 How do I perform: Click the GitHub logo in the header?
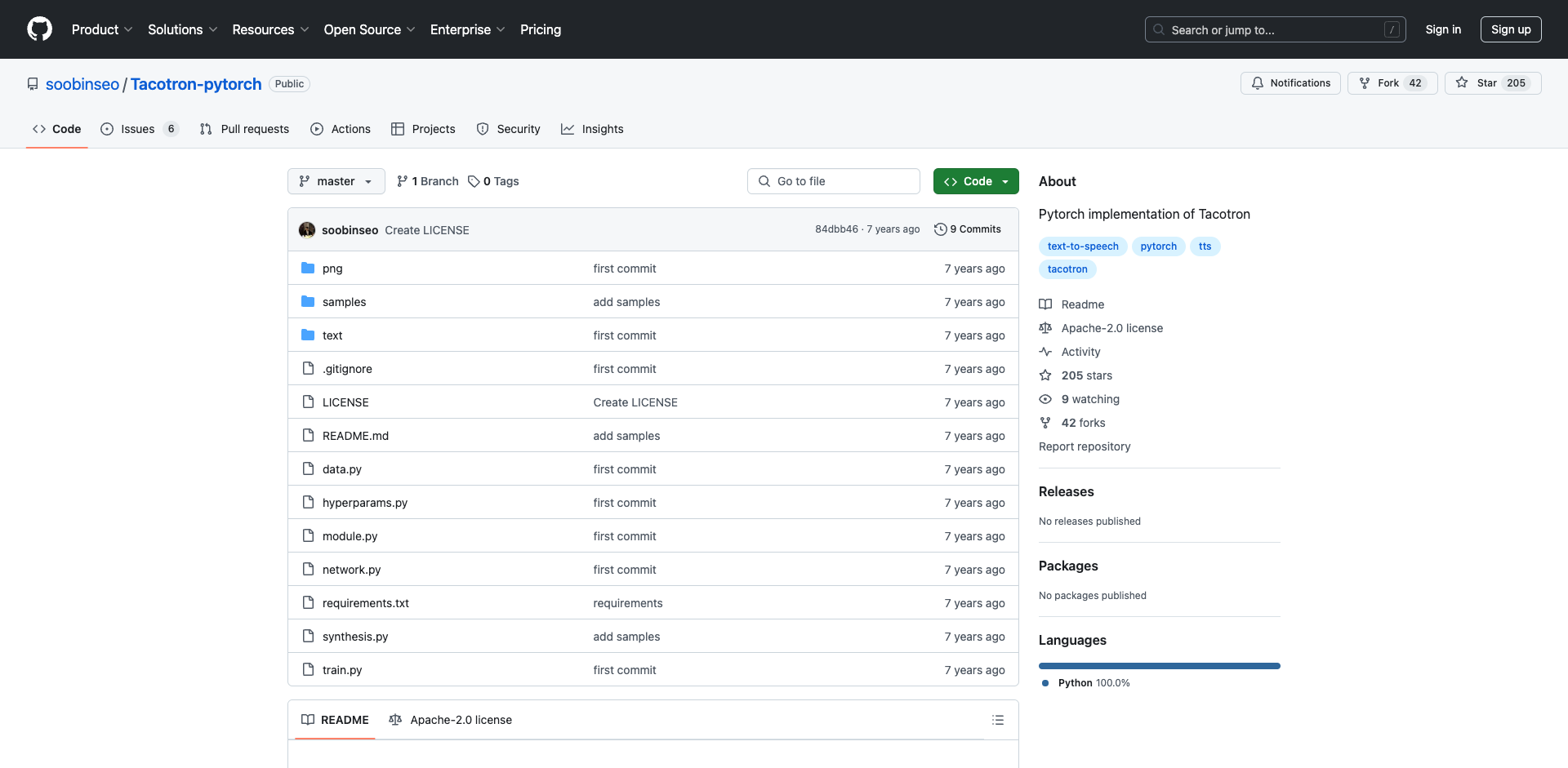tap(39, 29)
